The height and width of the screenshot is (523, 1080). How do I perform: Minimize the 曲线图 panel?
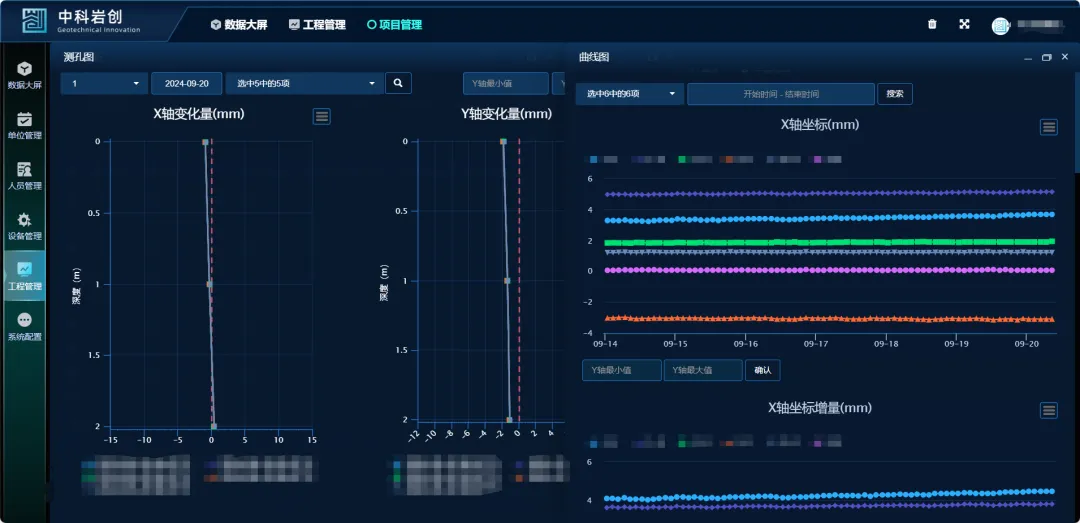(x=1028, y=58)
